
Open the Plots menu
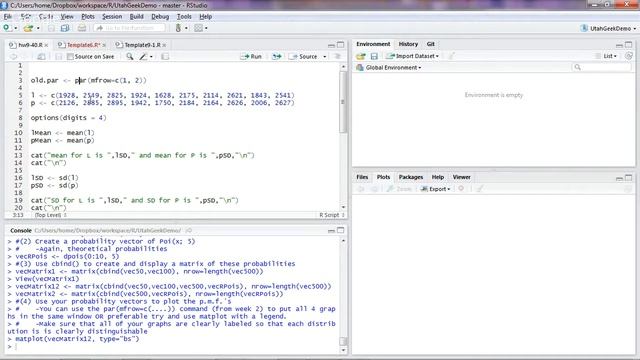[88, 17]
